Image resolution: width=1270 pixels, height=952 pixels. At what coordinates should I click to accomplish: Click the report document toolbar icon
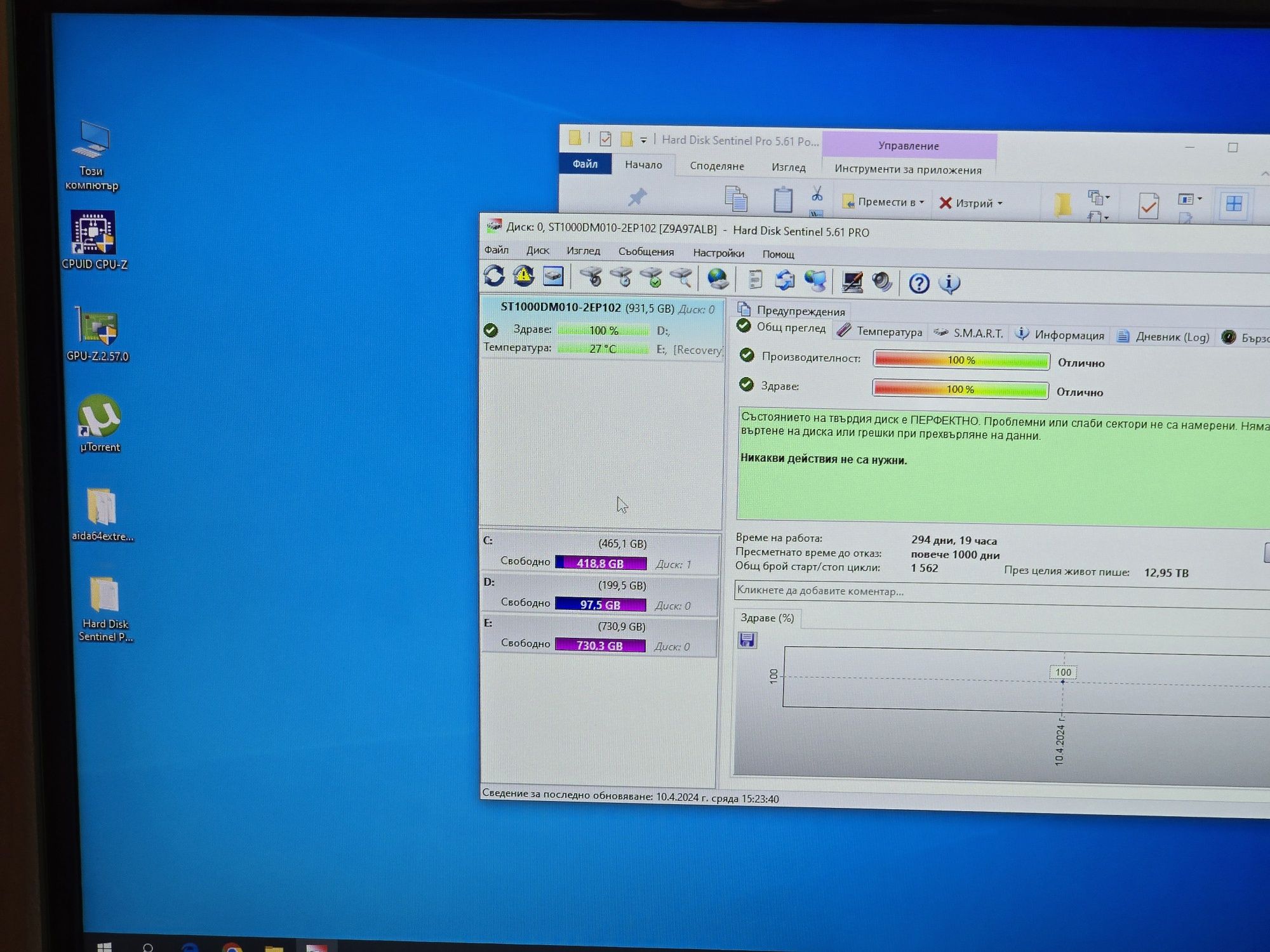pos(755,280)
